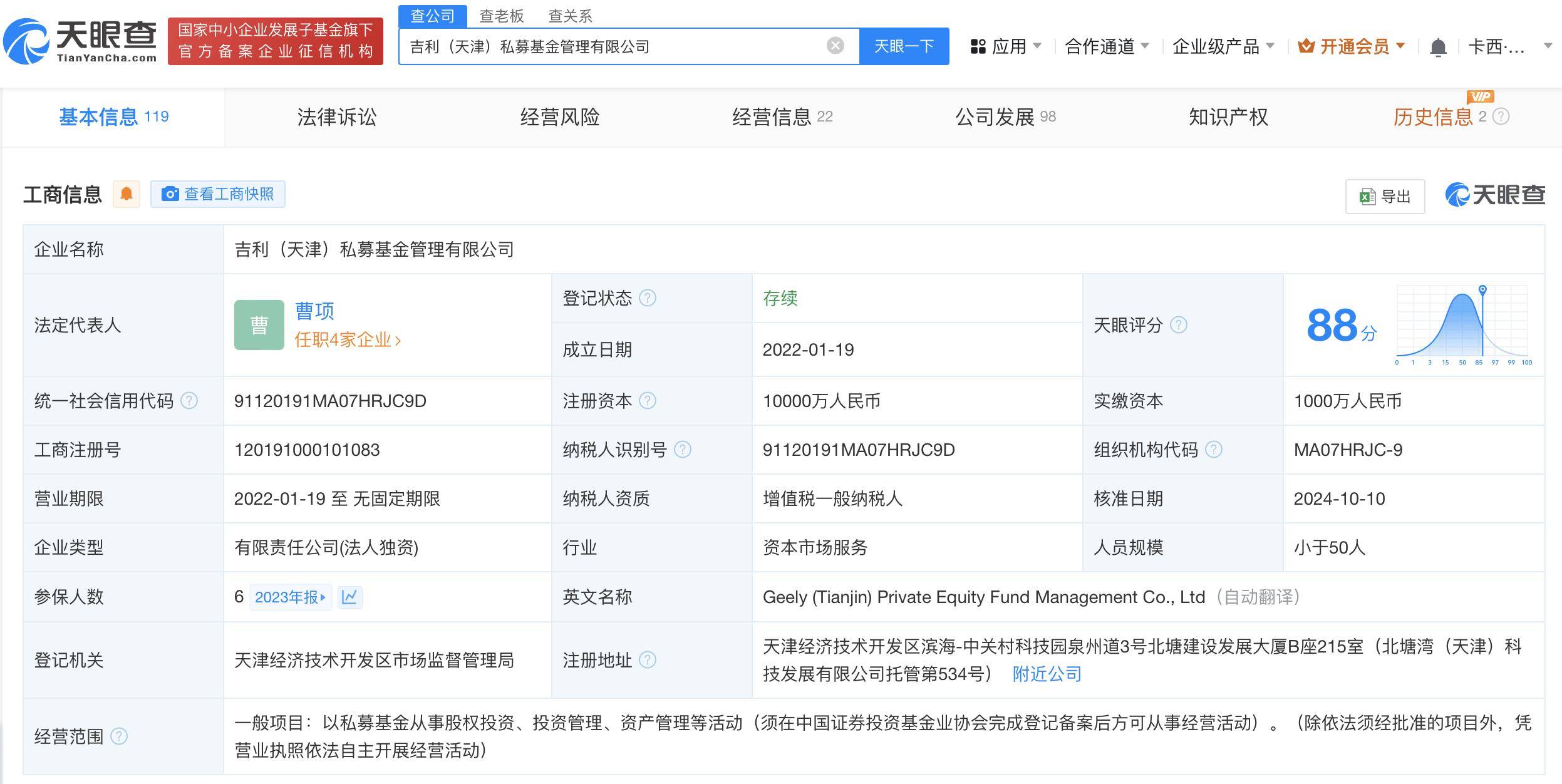
Task: Click help icon next to 统一社会信用代码
Action: pos(189,401)
